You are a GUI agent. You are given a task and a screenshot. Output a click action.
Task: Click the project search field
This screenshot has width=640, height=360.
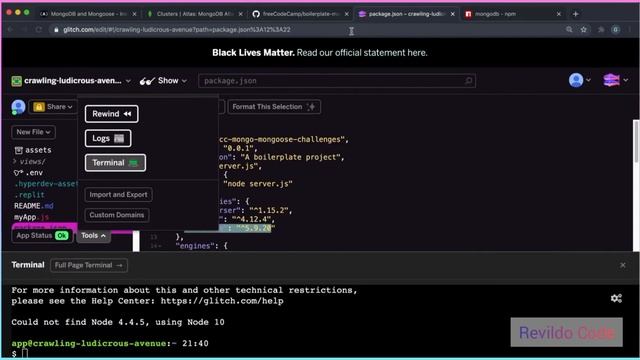[337, 81]
